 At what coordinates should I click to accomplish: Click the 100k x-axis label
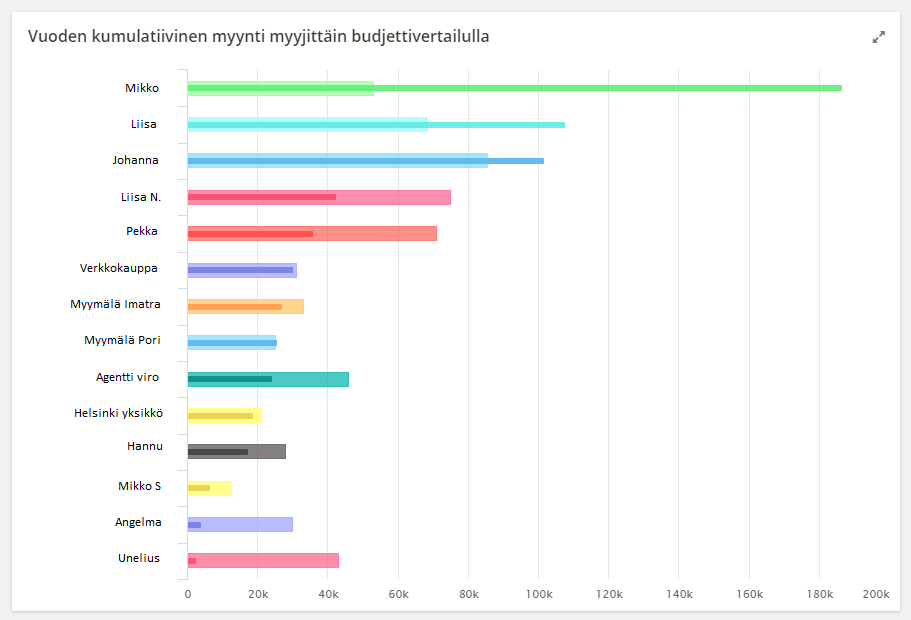(x=538, y=594)
